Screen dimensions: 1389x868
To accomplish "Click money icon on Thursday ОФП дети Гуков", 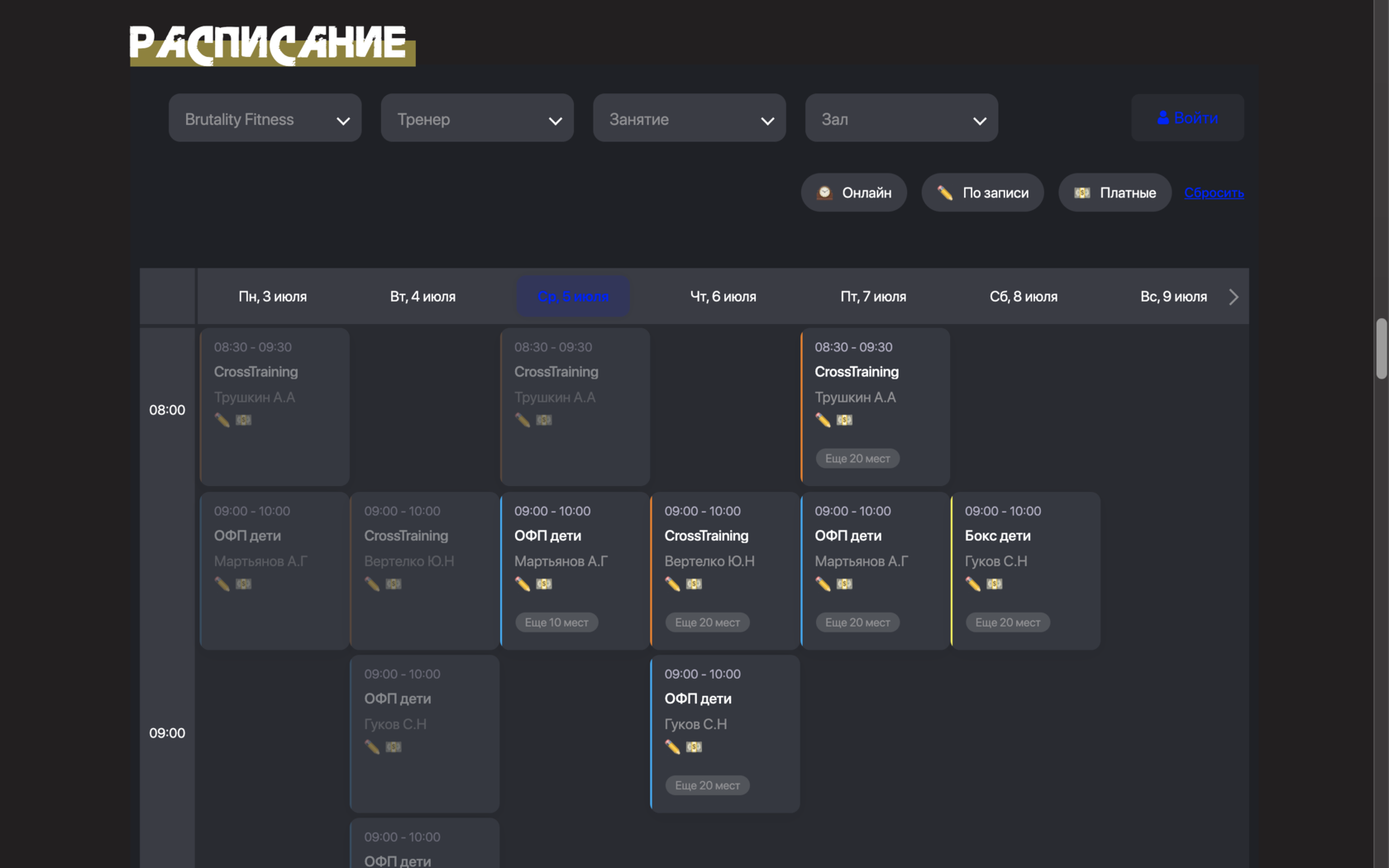I will 694,746.
